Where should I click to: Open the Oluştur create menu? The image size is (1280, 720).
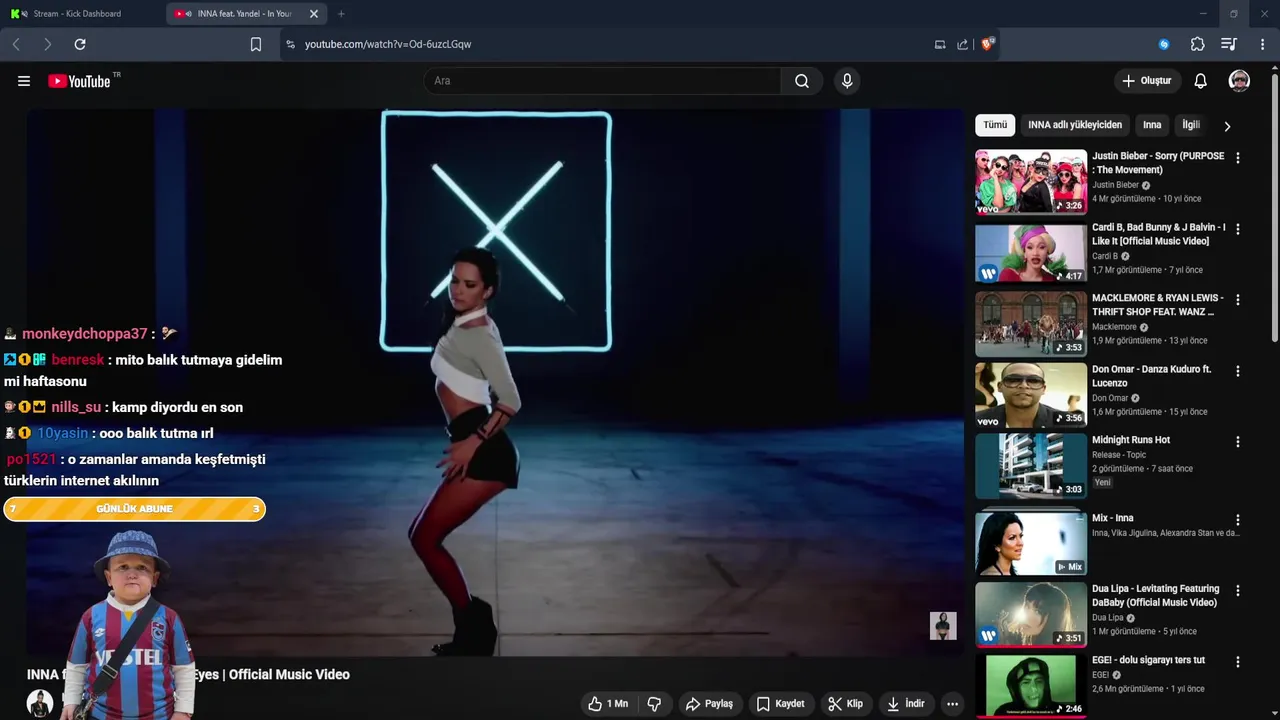click(x=1147, y=81)
